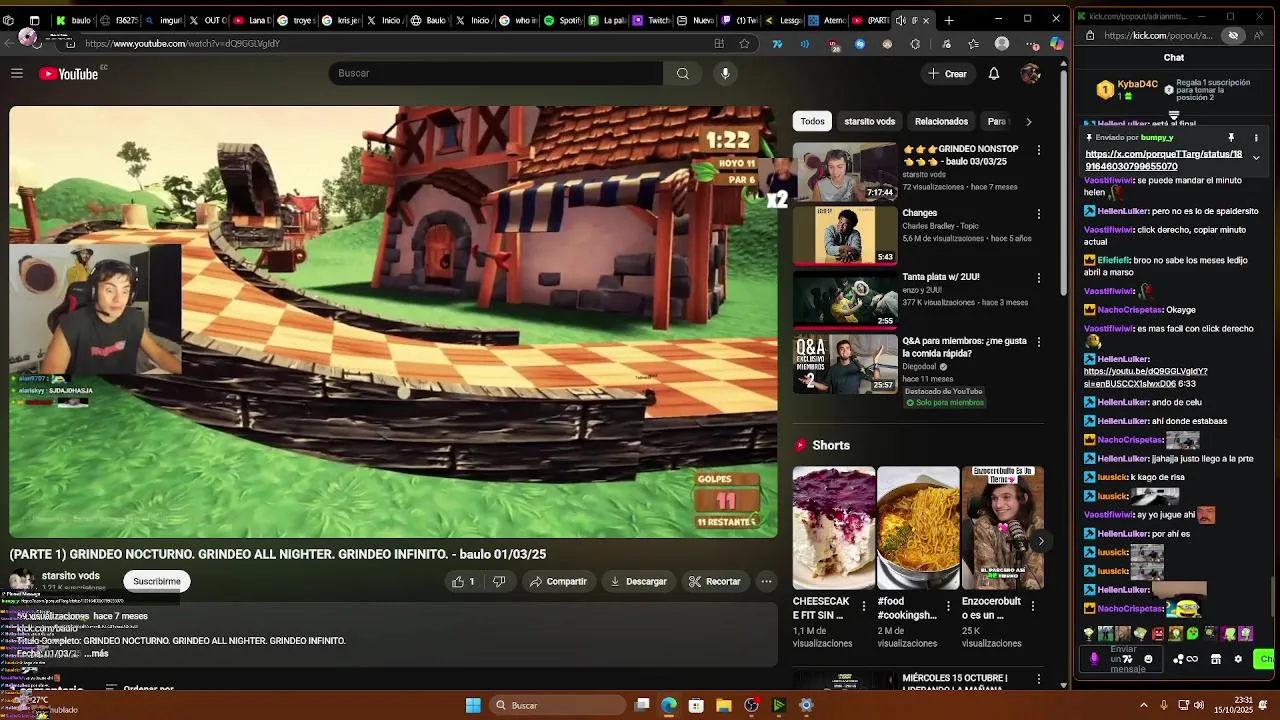Dislike the video with thumbs-down button
Viewport: 1280px width, 720px height.
[499, 581]
